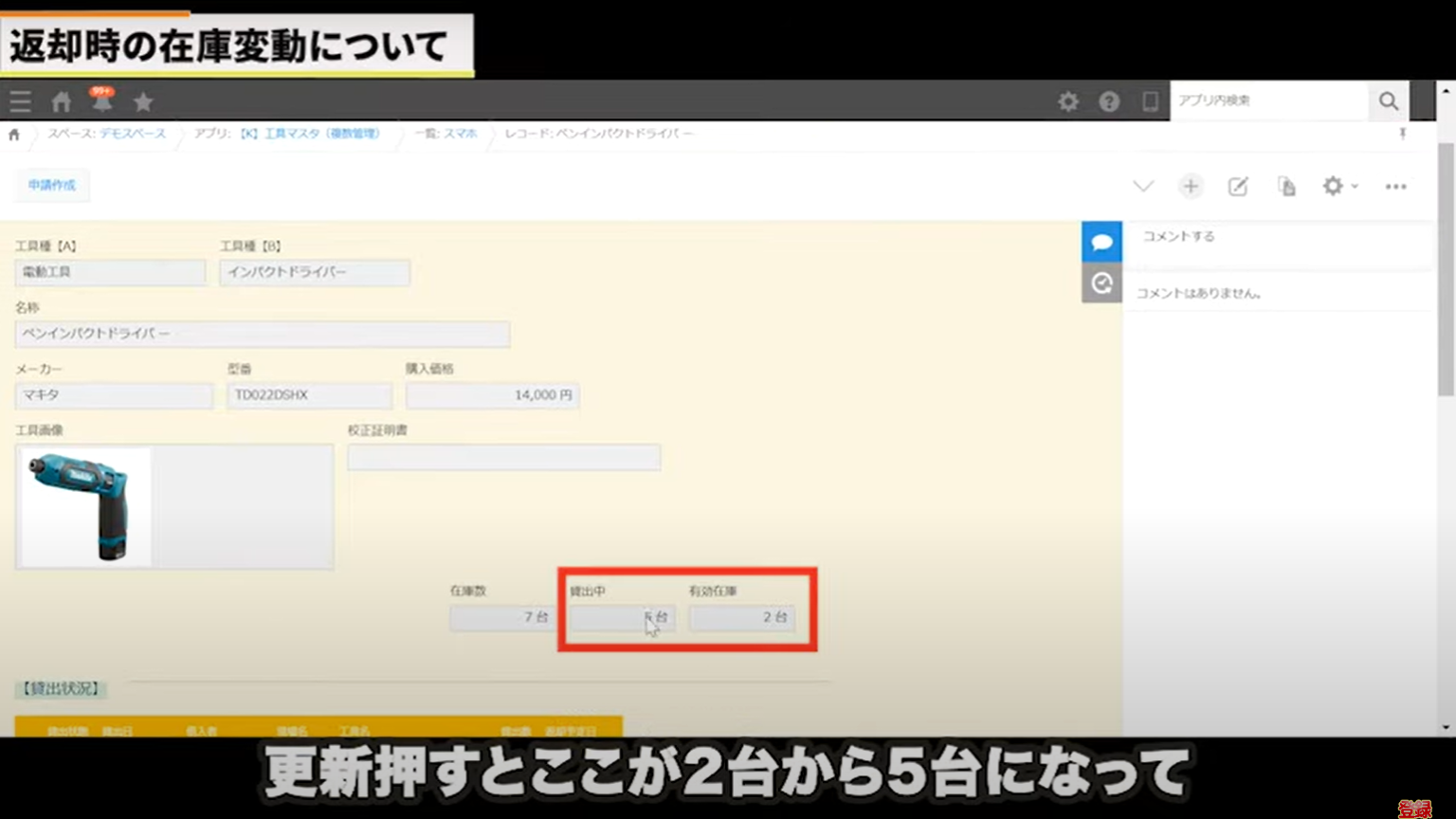Open help with the question mark icon

(x=1109, y=100)
